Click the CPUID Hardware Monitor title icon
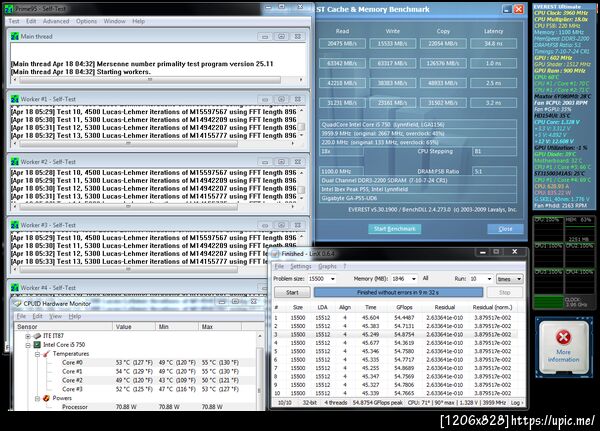 (18, 304)
